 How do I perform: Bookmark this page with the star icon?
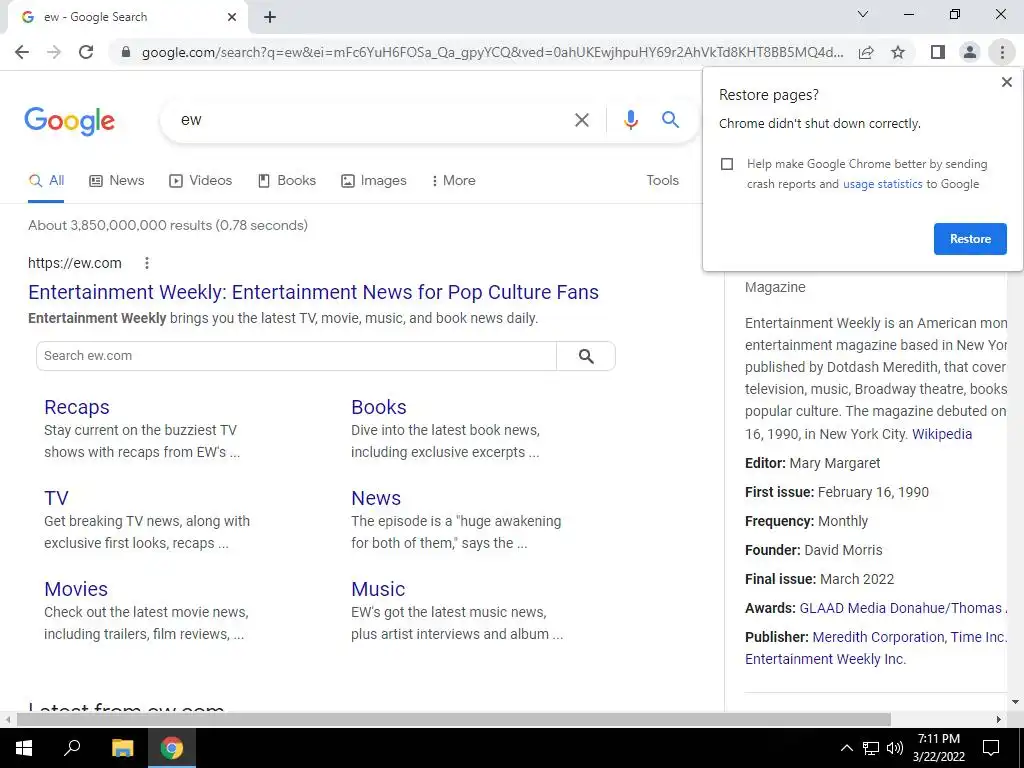pyautogui.click(x=898, y=52)
